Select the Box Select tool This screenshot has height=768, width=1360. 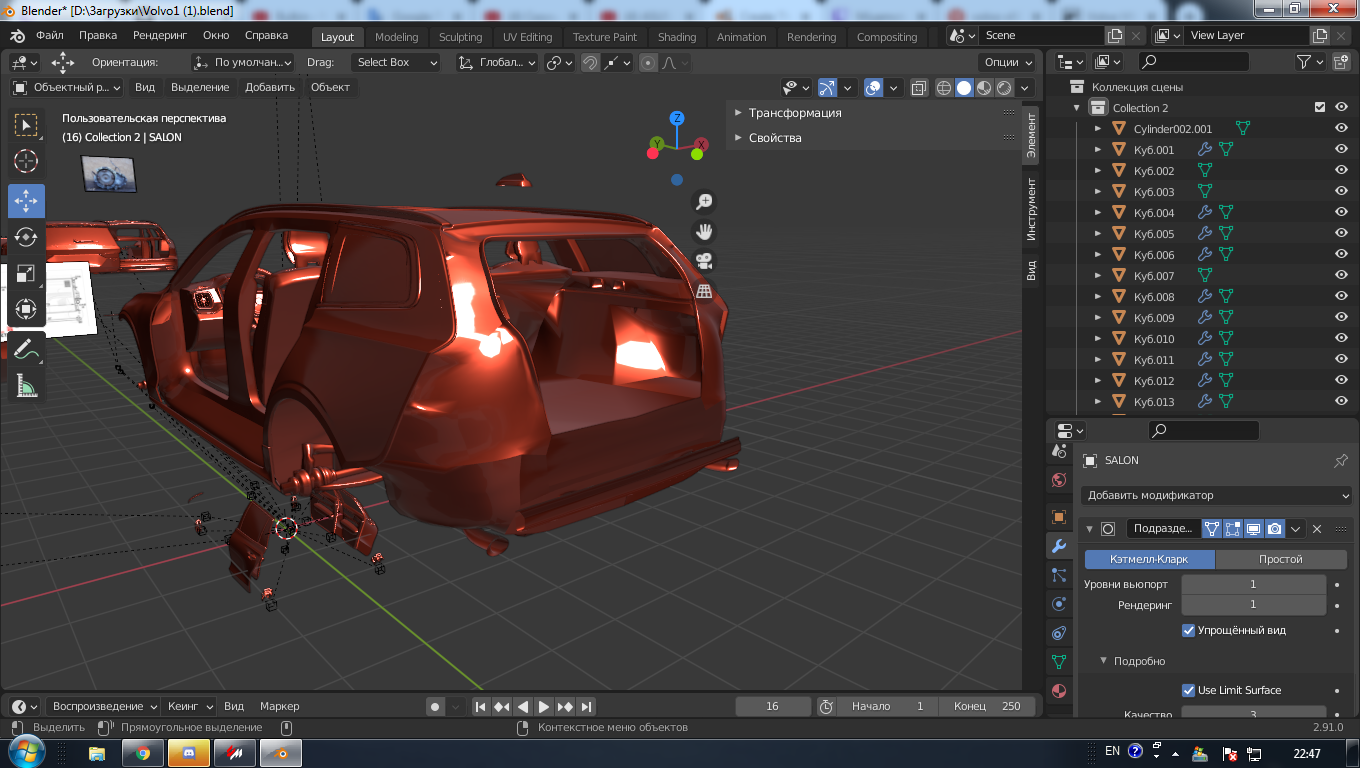click(x=26, y=125)
